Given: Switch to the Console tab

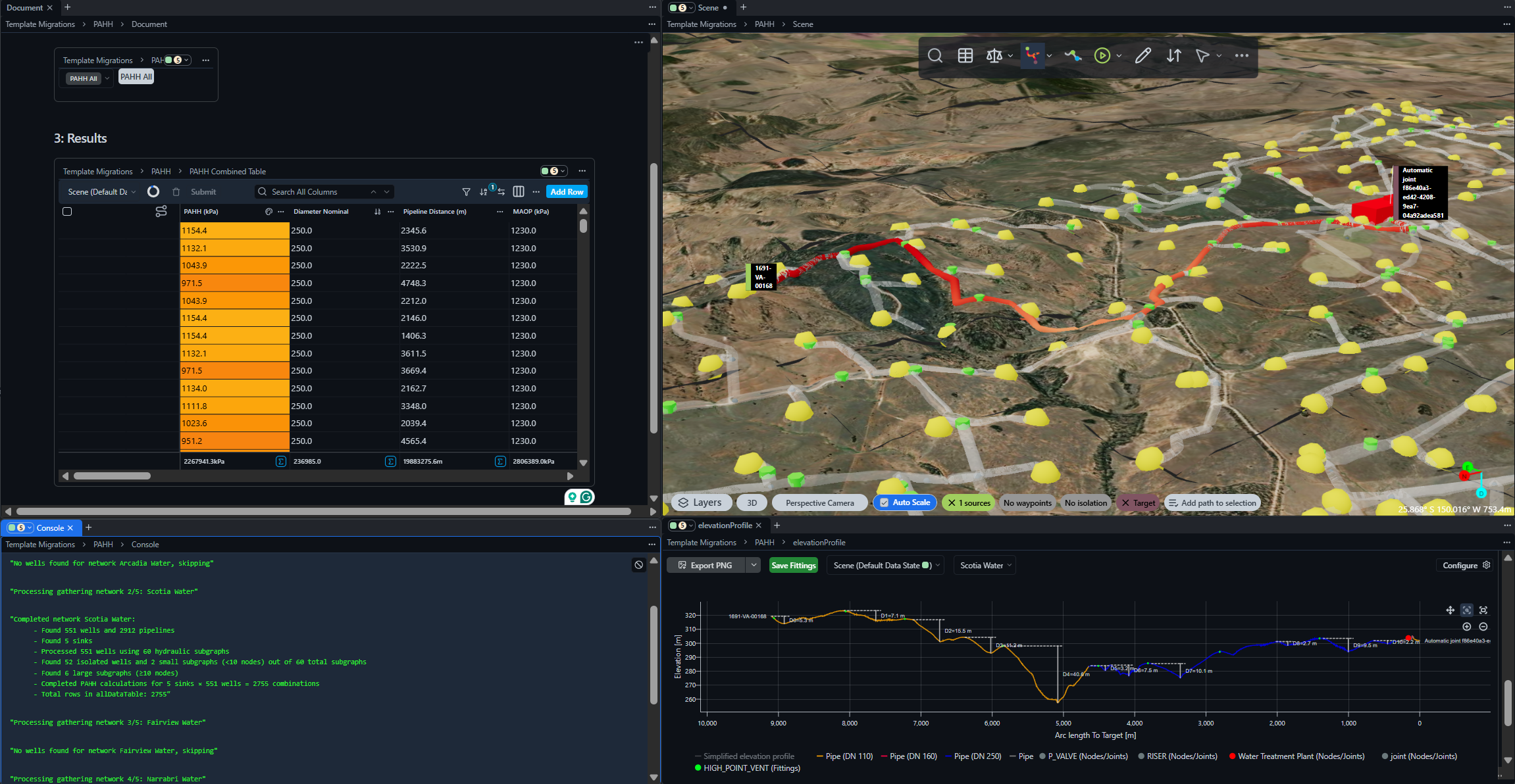Looking at the screenshot, I should [50, 527].
